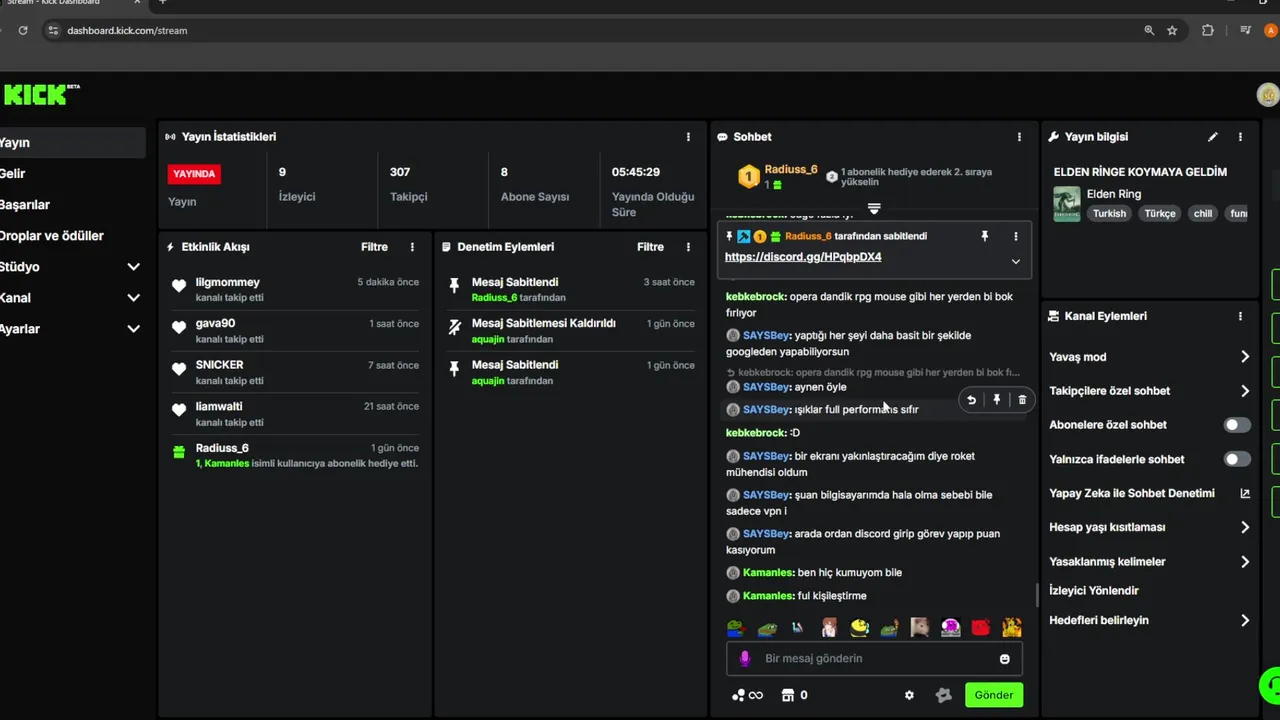This screenshot has height=720, width=1280.
Task: Open the browser extensions puzzle icon
Action: coord(1208,31)
